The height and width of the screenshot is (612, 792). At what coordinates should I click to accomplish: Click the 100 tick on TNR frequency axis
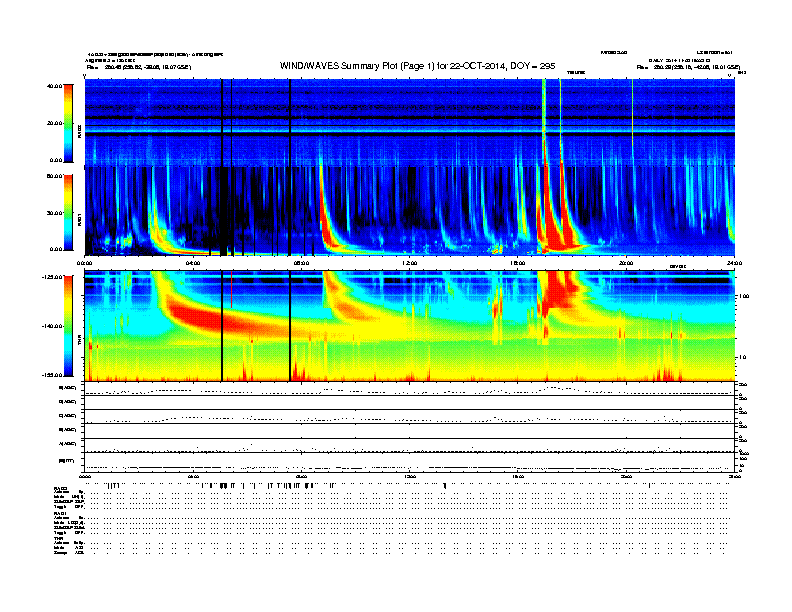click(744, 296)
